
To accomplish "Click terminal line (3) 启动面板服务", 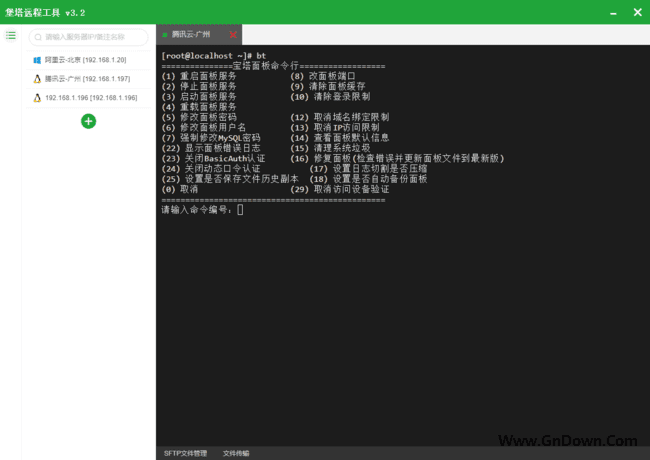I will (x=199, y=97).
